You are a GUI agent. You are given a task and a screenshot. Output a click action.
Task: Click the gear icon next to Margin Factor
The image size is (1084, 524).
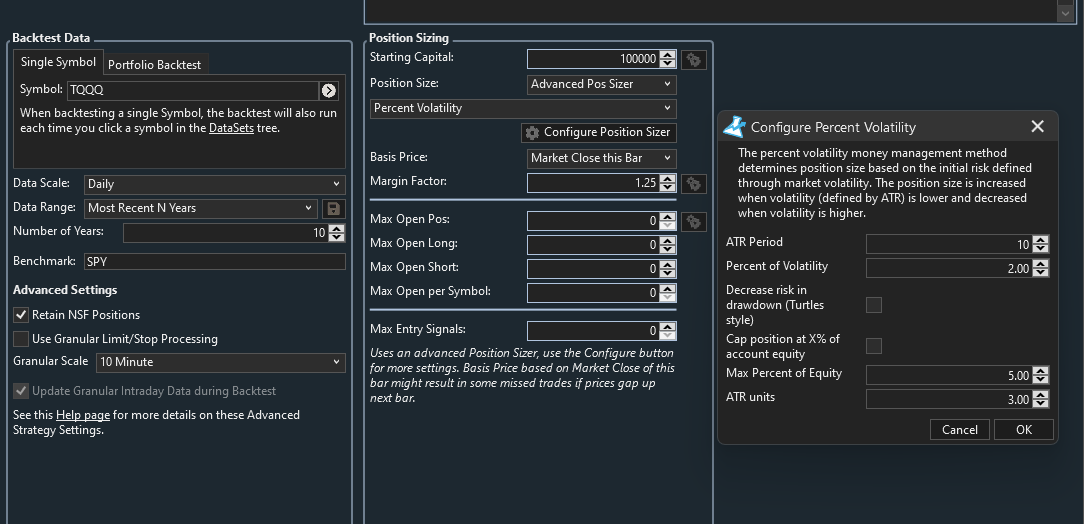[x=694, y=184]
